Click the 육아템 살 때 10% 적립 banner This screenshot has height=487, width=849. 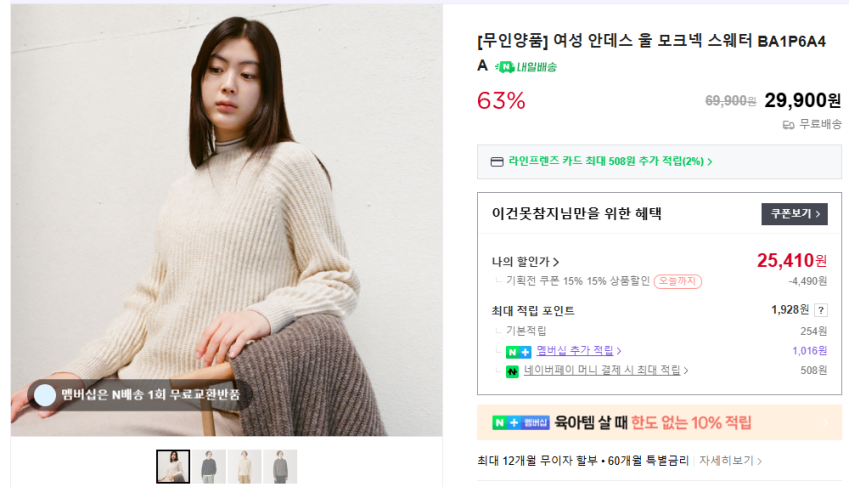click(659, 423)
